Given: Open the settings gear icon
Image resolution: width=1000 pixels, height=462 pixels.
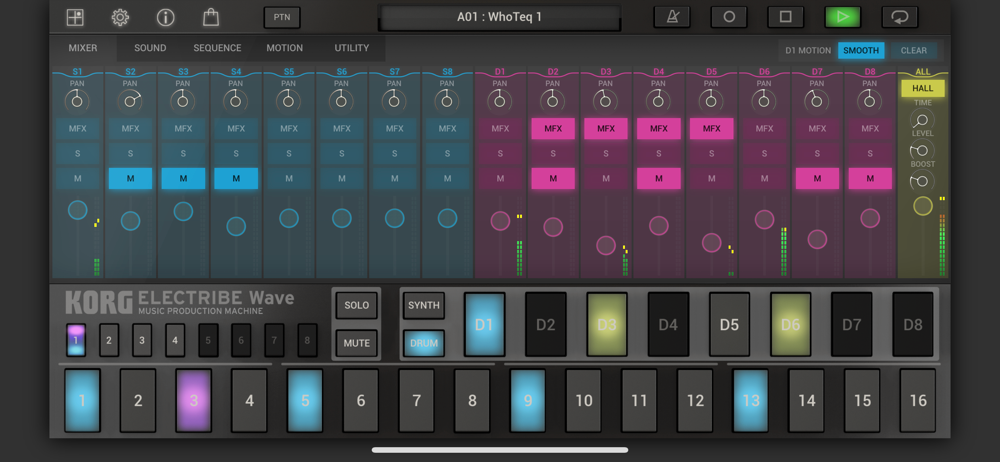Looking at the screenshot, I should (x=121, y=18).
